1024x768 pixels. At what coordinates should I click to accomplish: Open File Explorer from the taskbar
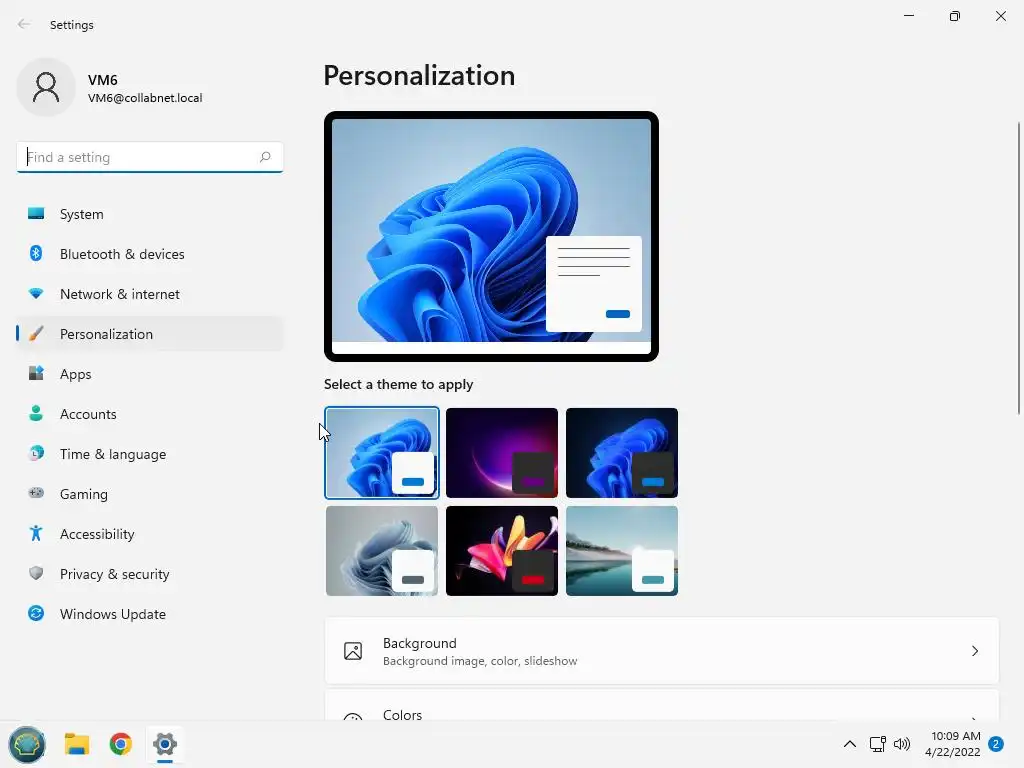(77, 744)
